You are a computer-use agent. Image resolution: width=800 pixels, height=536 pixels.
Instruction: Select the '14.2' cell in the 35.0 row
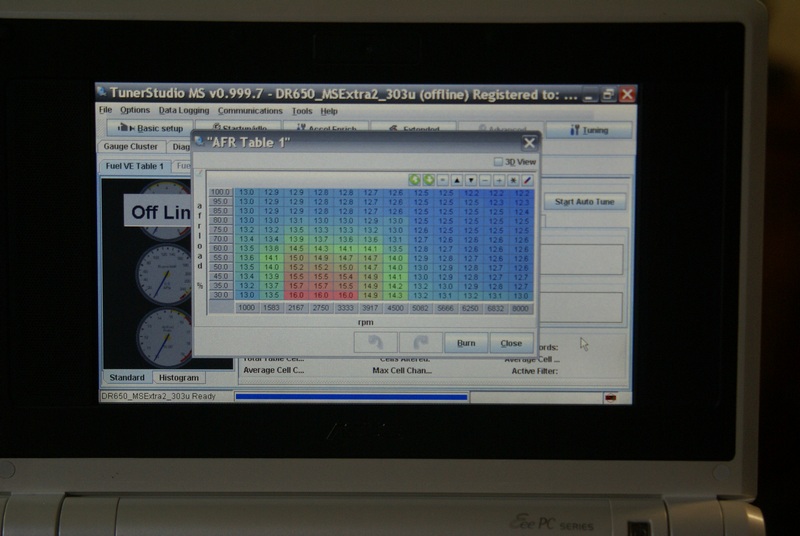(x=395, y=286)
